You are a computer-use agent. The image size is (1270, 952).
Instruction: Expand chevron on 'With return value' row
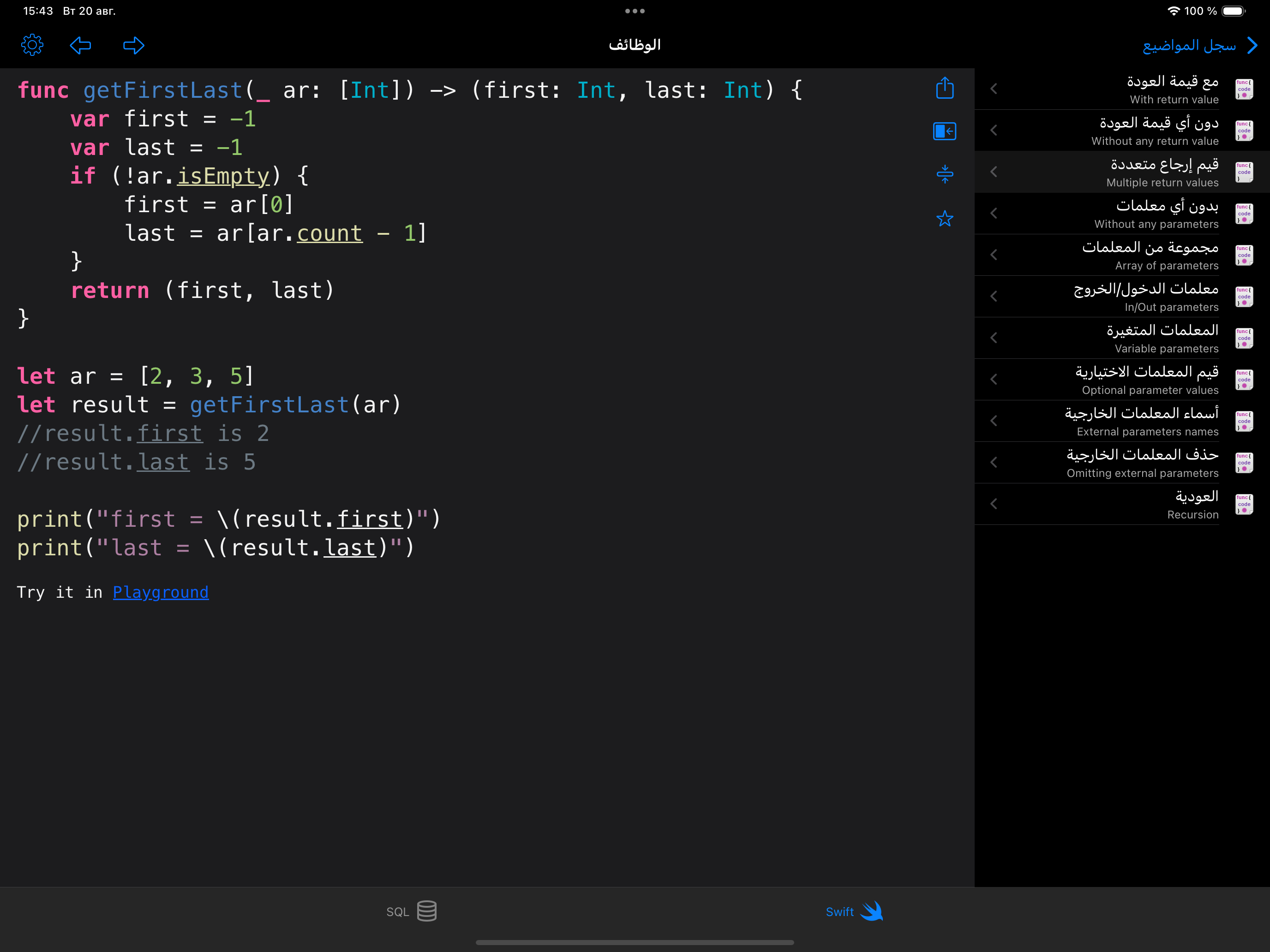(x=994, y=89)
